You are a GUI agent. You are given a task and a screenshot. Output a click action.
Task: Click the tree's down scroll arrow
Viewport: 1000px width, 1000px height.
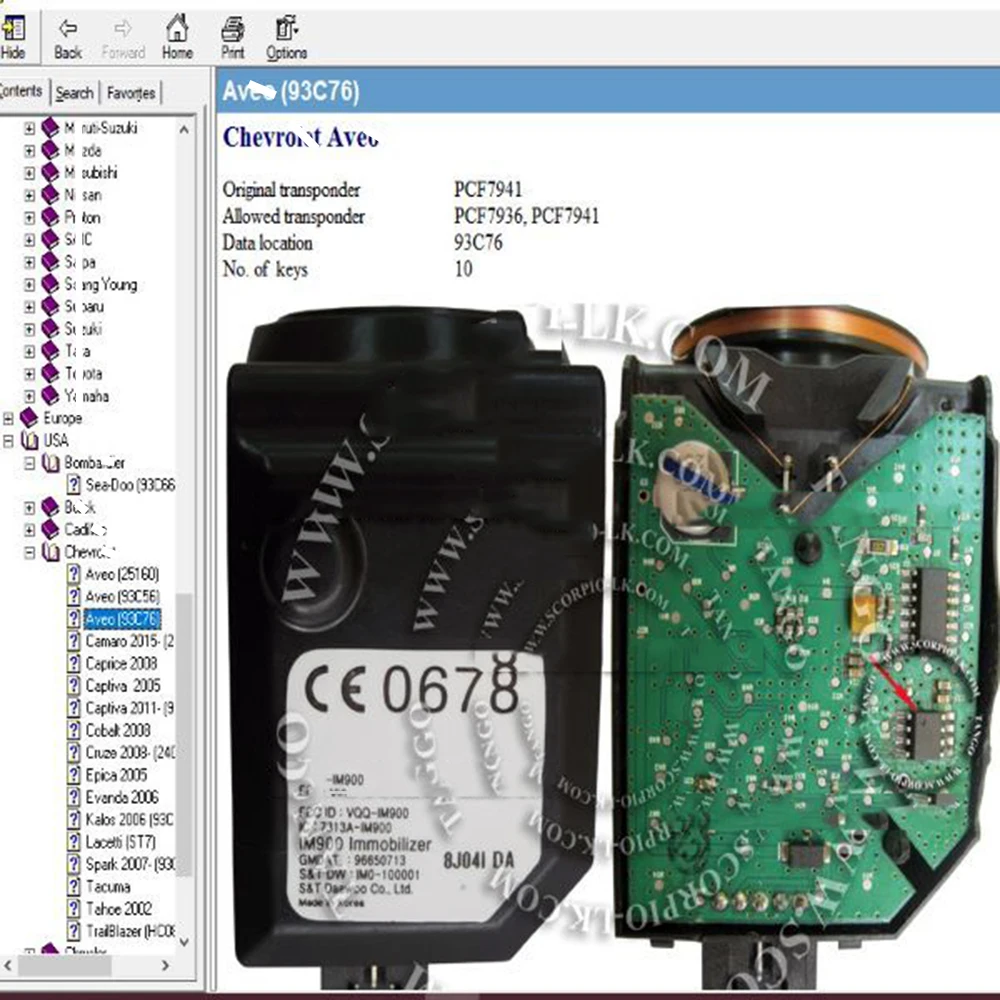coord(184,942)
